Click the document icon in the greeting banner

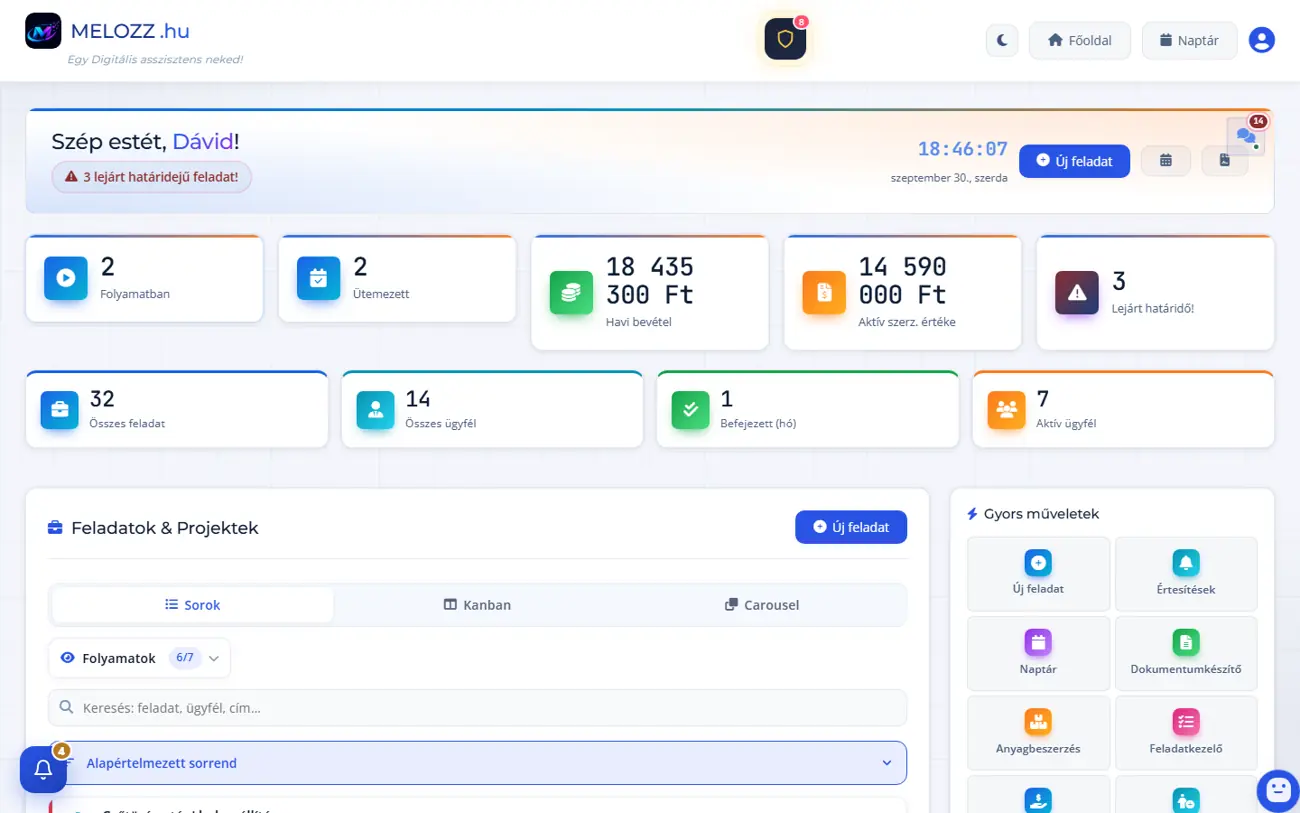point(1224,161)
